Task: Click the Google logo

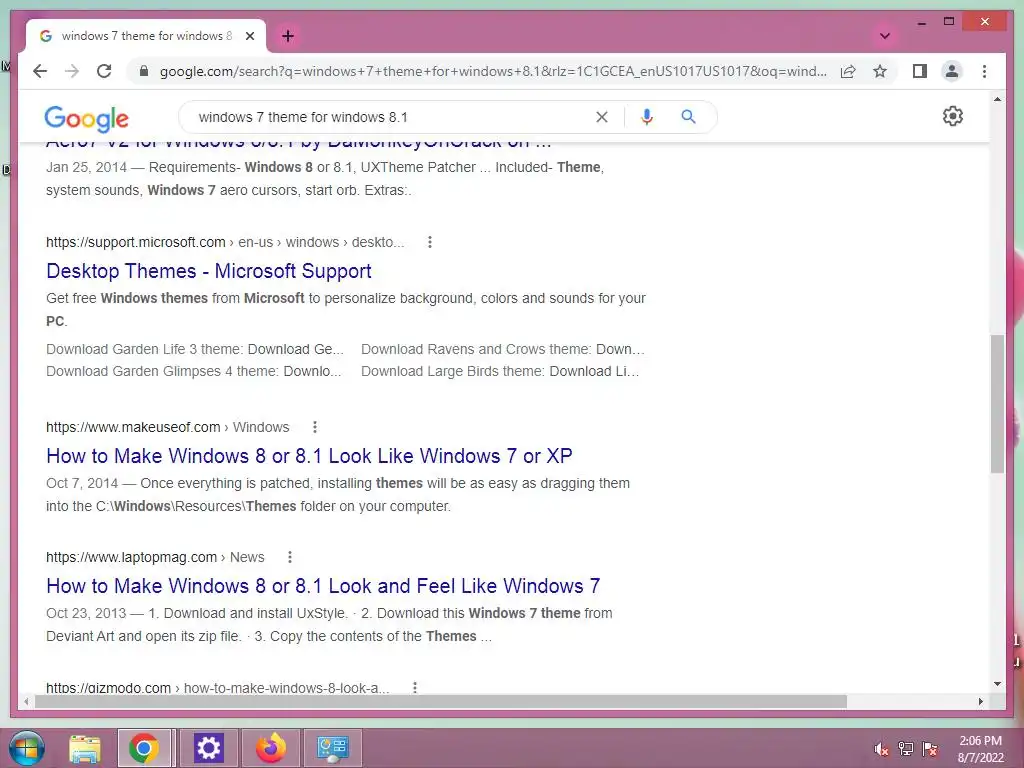Action: 86,118
